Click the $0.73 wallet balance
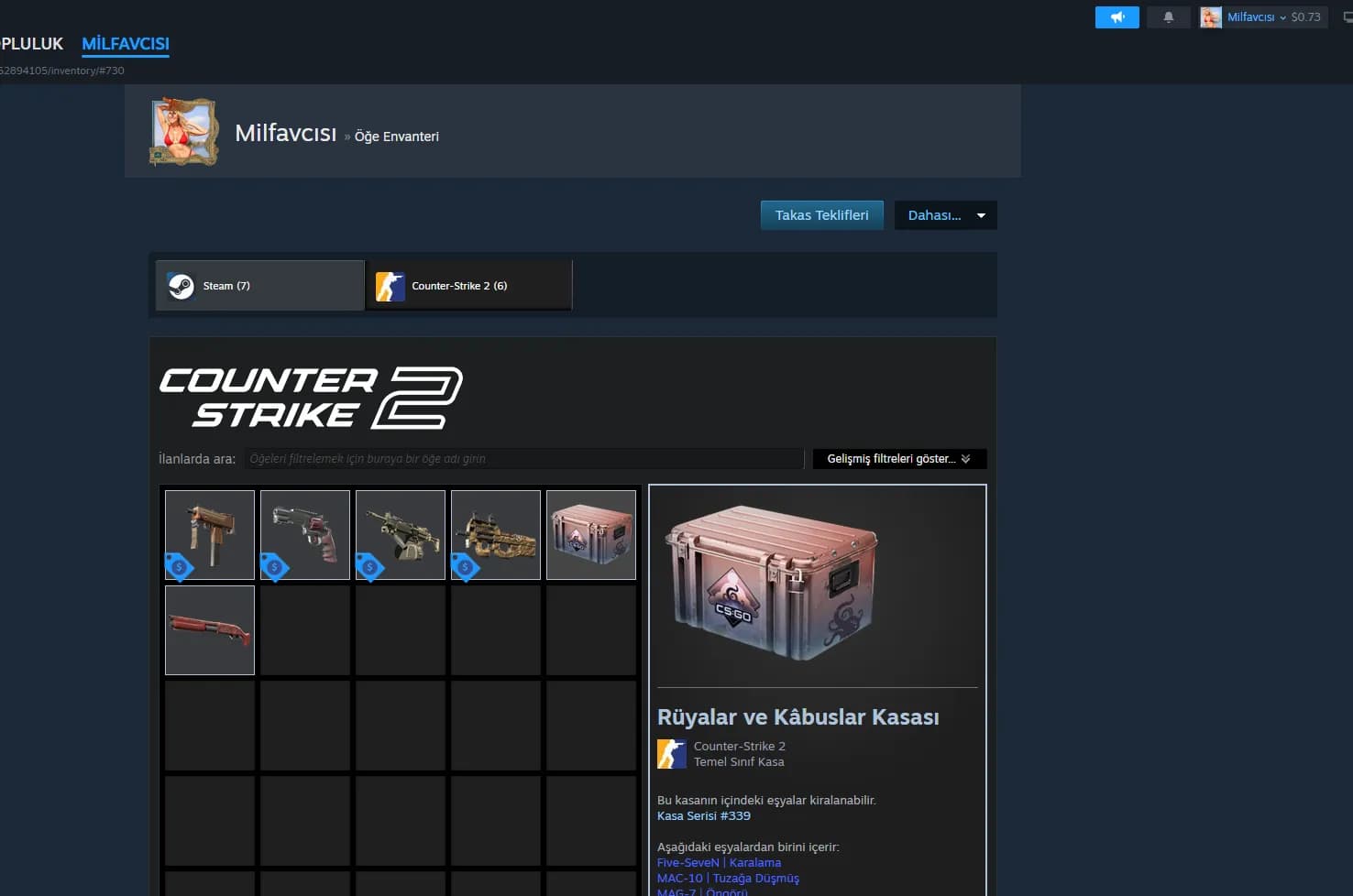This screenshot has width=1353, height=896. pos(1306,17)
